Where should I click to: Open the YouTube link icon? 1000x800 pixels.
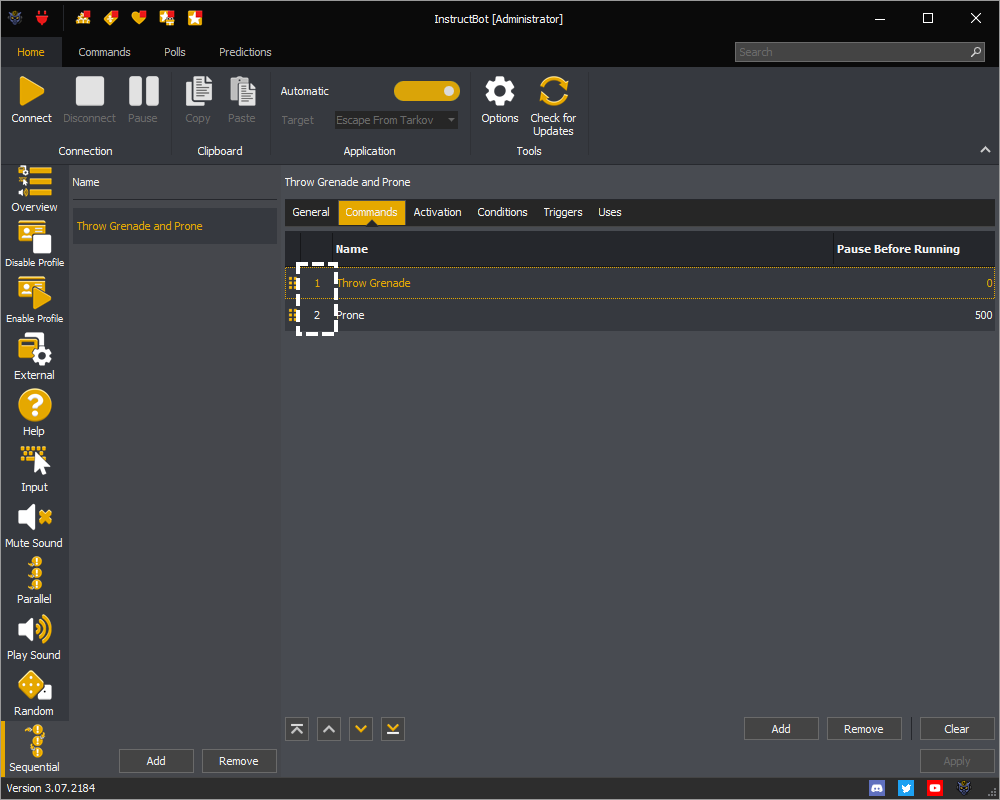935,788
